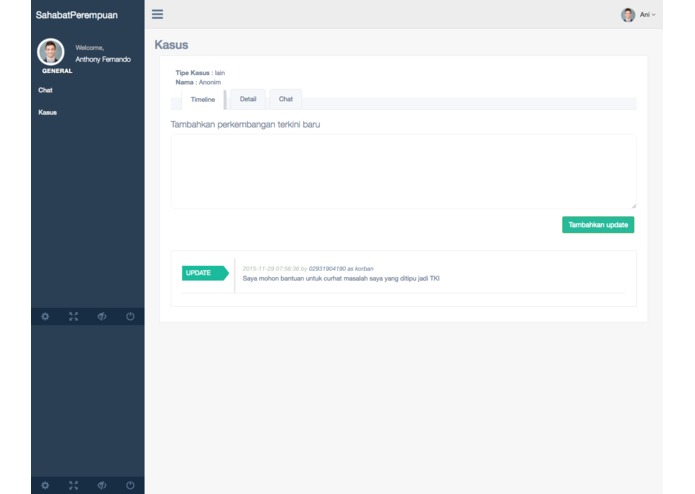
Task: Click the hide/lock icon in the upper sidebar footer
Action: point(102,316)
